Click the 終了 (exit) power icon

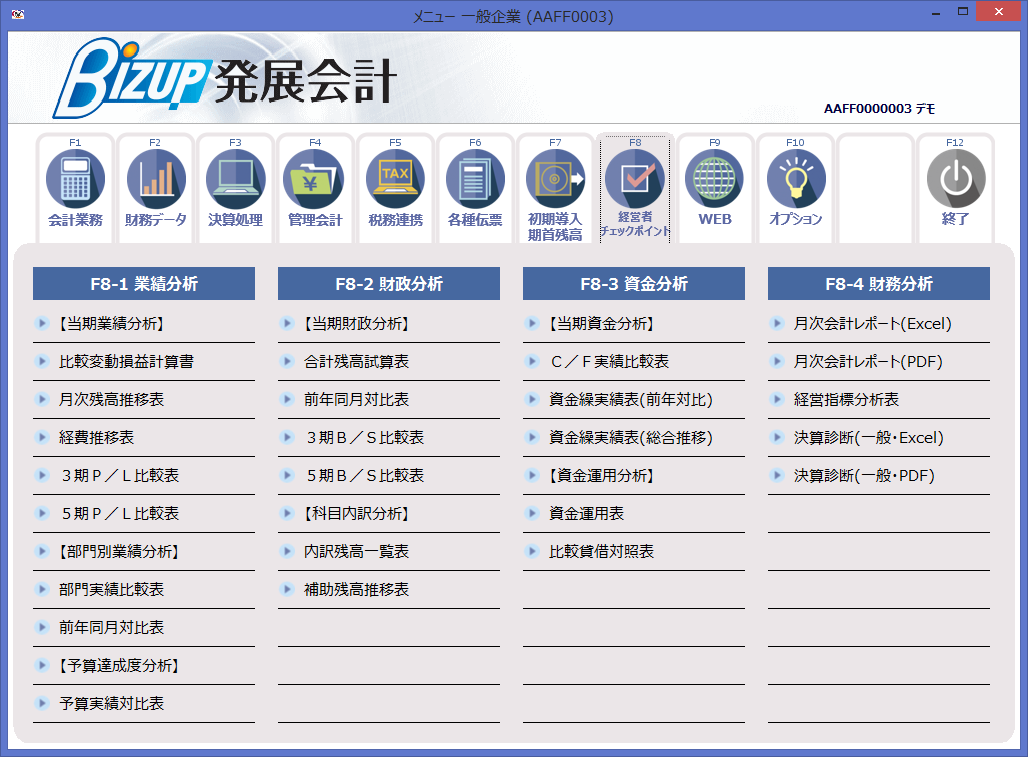(956, 188)
